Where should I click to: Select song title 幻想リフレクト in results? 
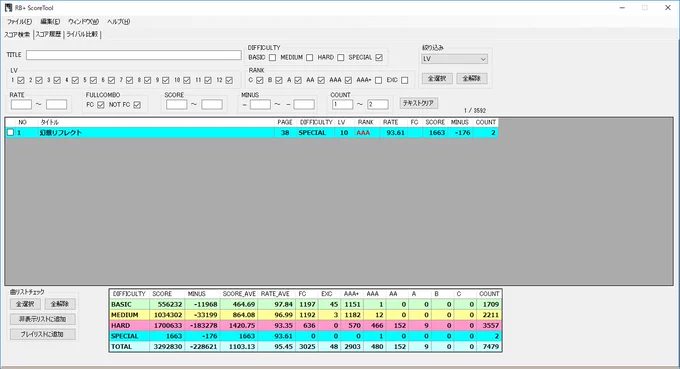(x=61, y=133)
